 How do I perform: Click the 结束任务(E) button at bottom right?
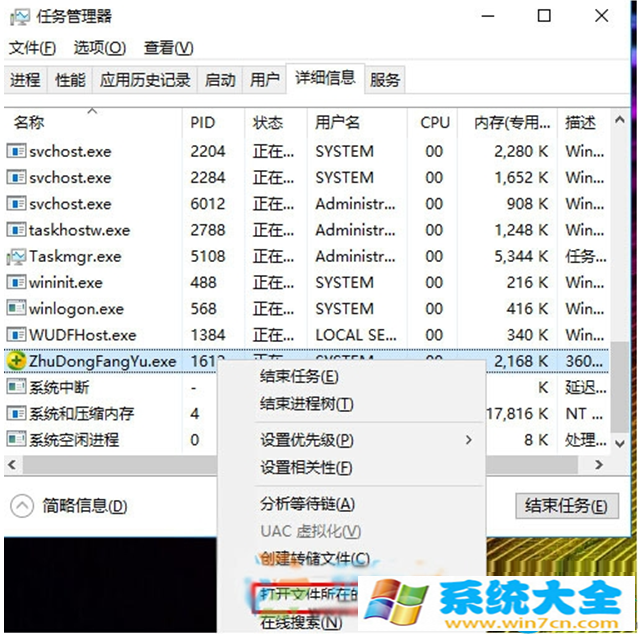(567, 506)
